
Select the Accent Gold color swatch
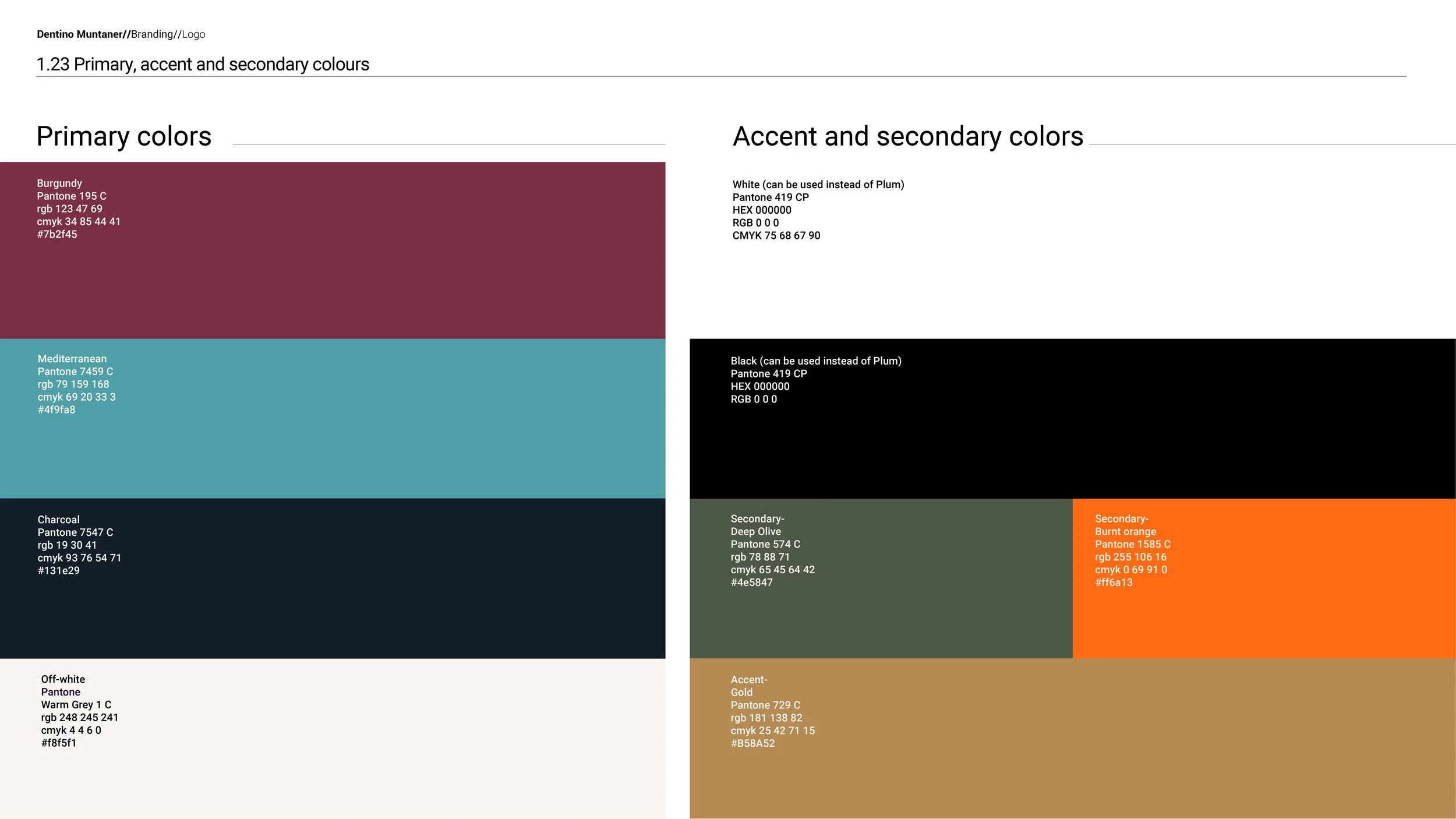pyautogui.click(x=1073, y=739)
